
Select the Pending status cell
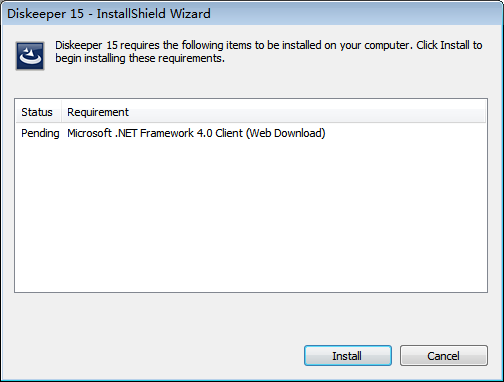[x=40, y=133]
